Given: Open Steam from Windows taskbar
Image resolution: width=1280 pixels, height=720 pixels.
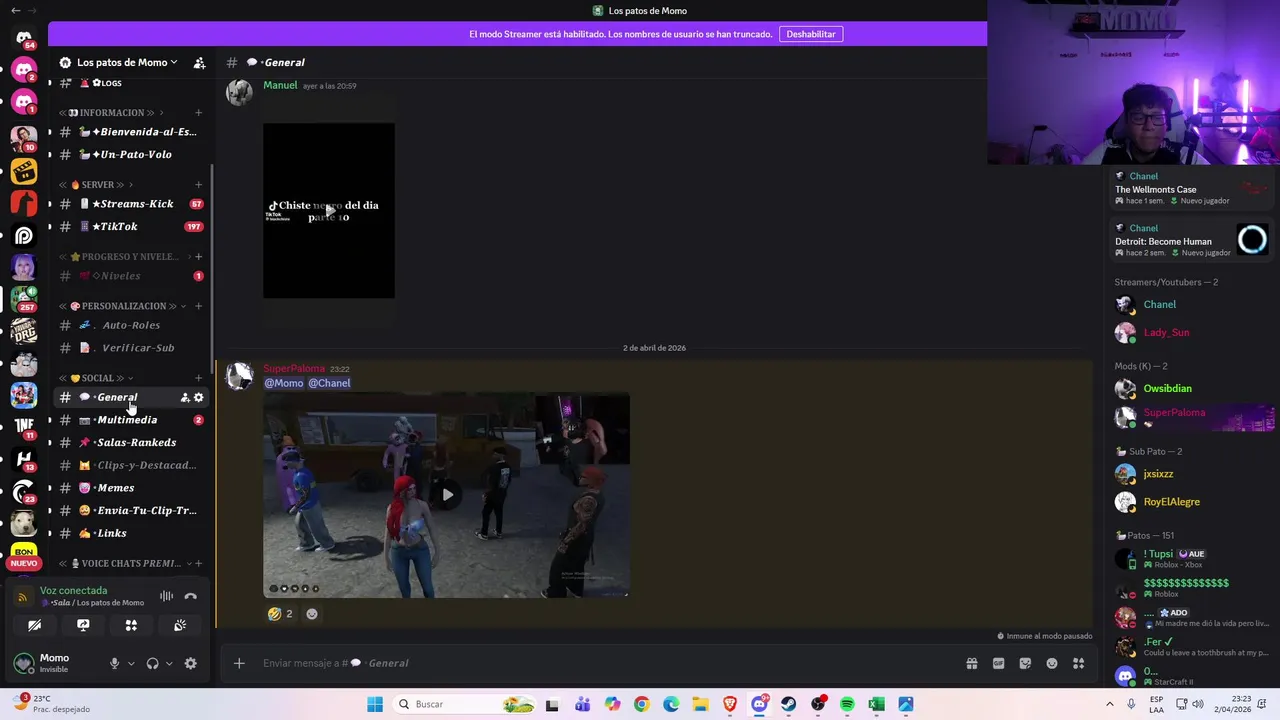Looking at the screenshot, I should click(789, 704).
